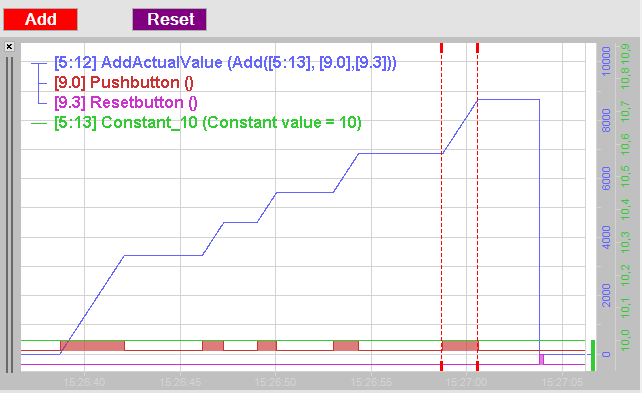
Task: Click the left red dashed marker's top handle
Action: (441, 47)
